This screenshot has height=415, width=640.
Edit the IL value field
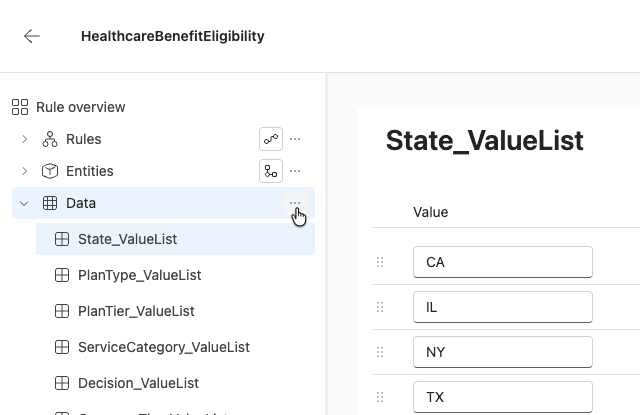pos(503,307)
